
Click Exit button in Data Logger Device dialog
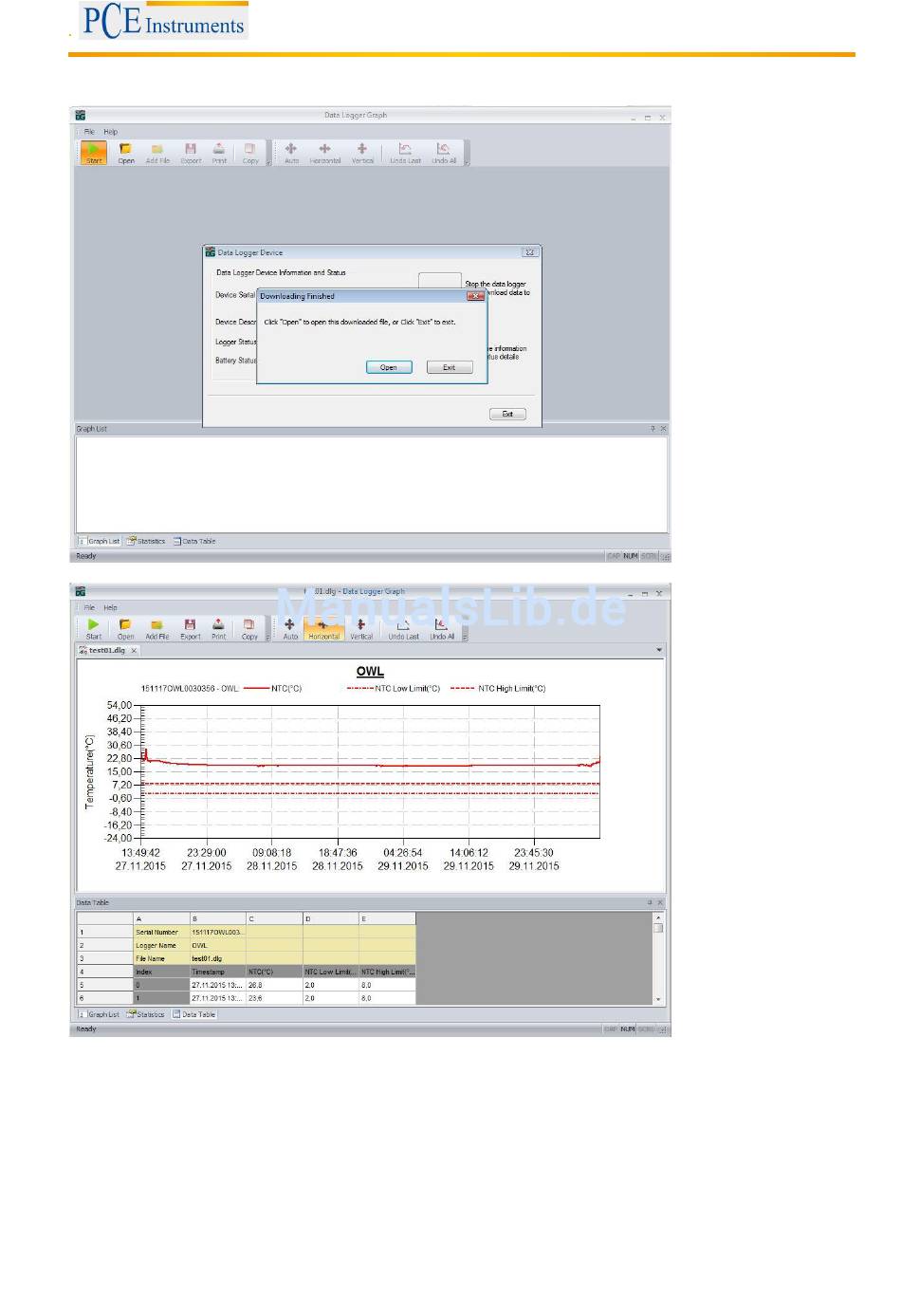pyautogui.click(x=507, y=414)
